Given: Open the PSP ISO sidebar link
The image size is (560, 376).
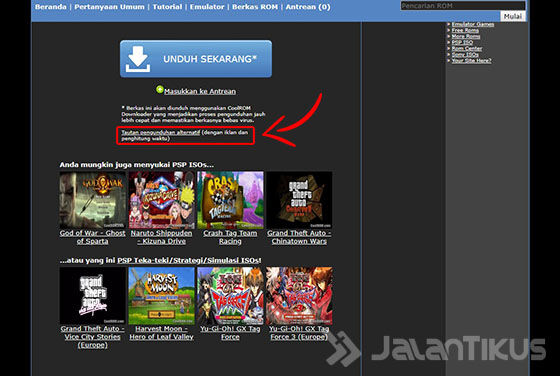Looking at the screenshot, I should 462,42.
